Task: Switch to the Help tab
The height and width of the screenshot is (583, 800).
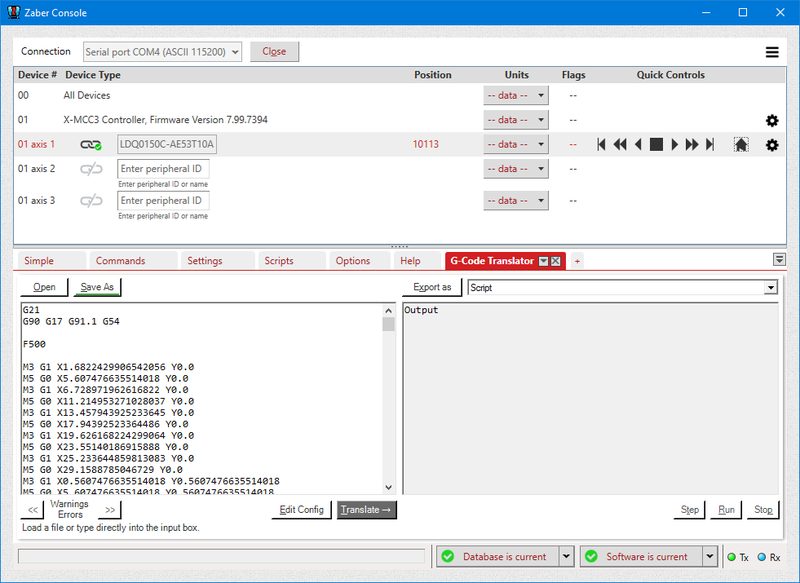Action: tap(417, 261)
